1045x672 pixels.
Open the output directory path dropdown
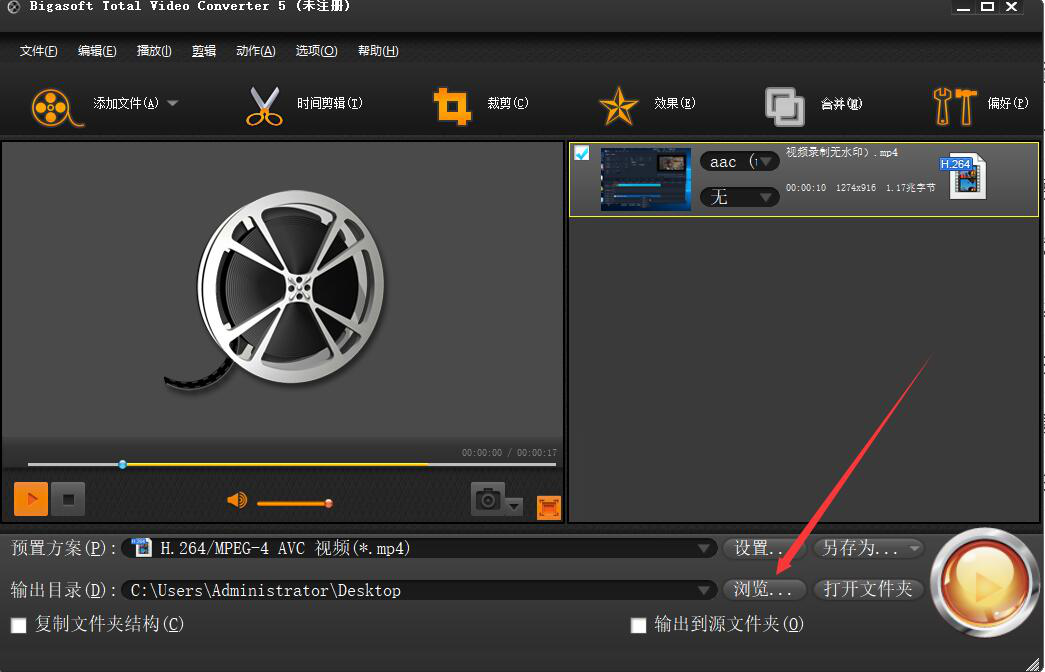pyautogui.click(x=419, y=590)
